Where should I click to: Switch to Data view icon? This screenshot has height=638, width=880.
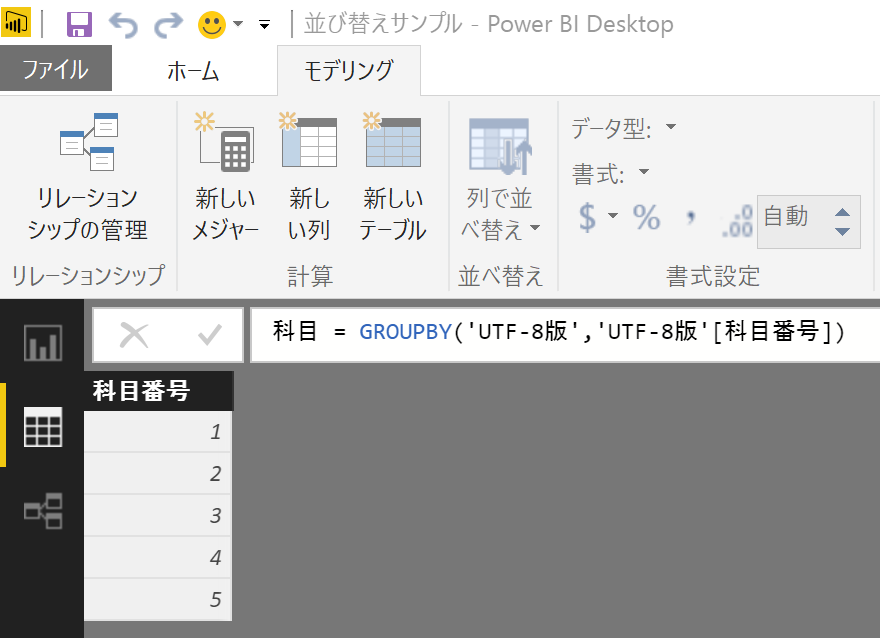pos(43,427)
